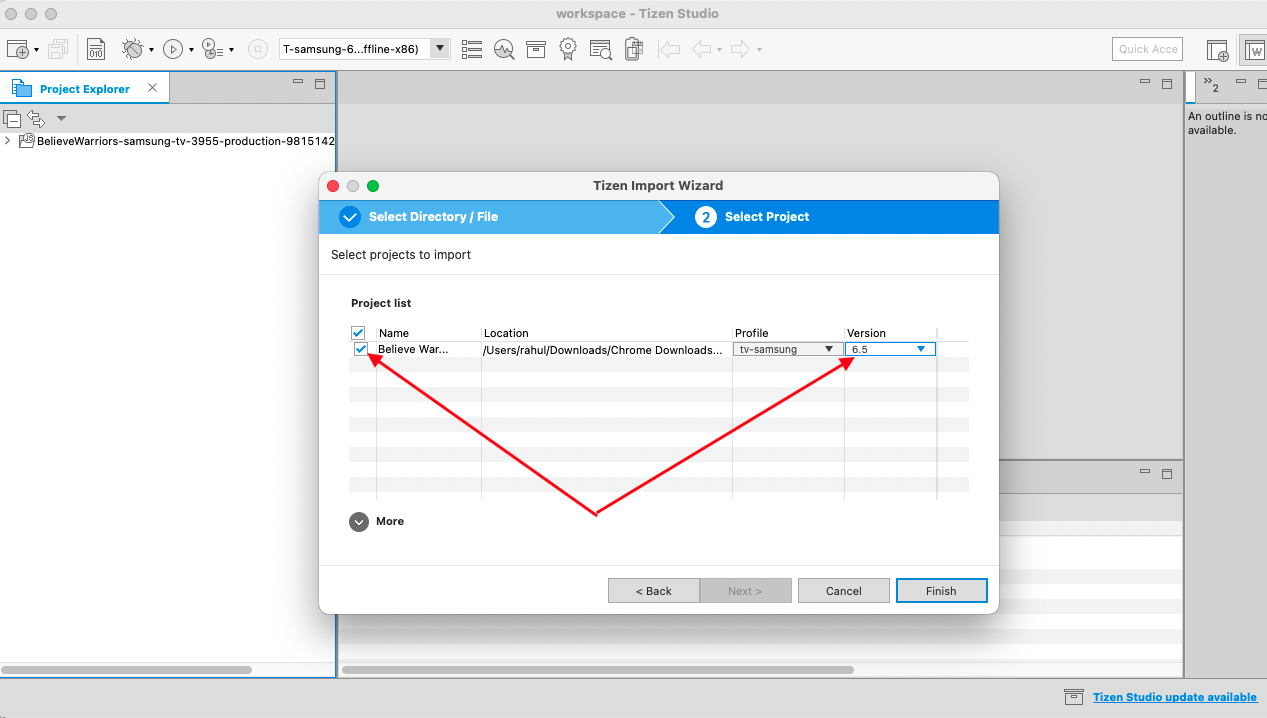Select the Web perspective icon

point(1254,49)
